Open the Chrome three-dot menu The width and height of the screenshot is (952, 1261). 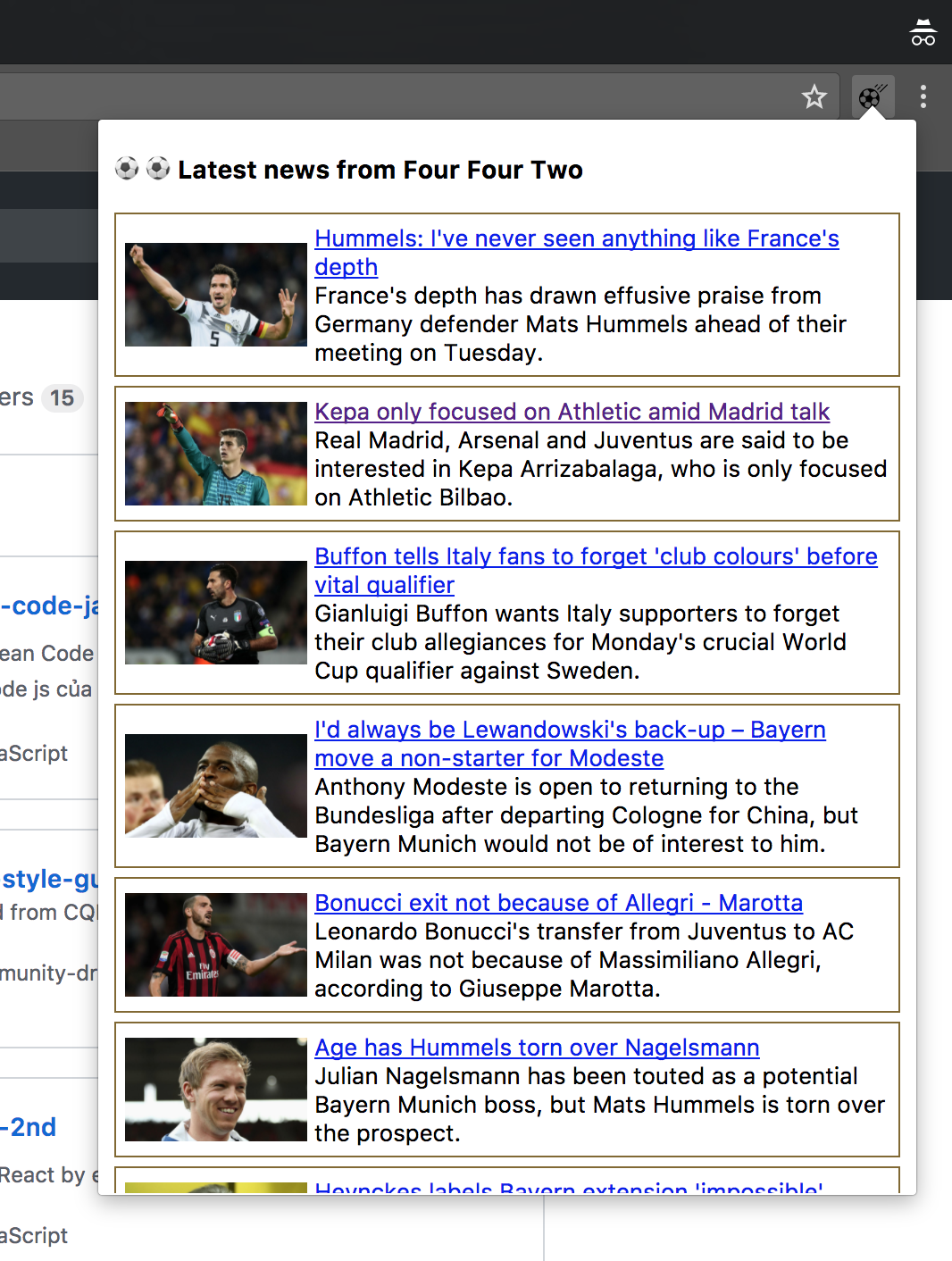923,96
